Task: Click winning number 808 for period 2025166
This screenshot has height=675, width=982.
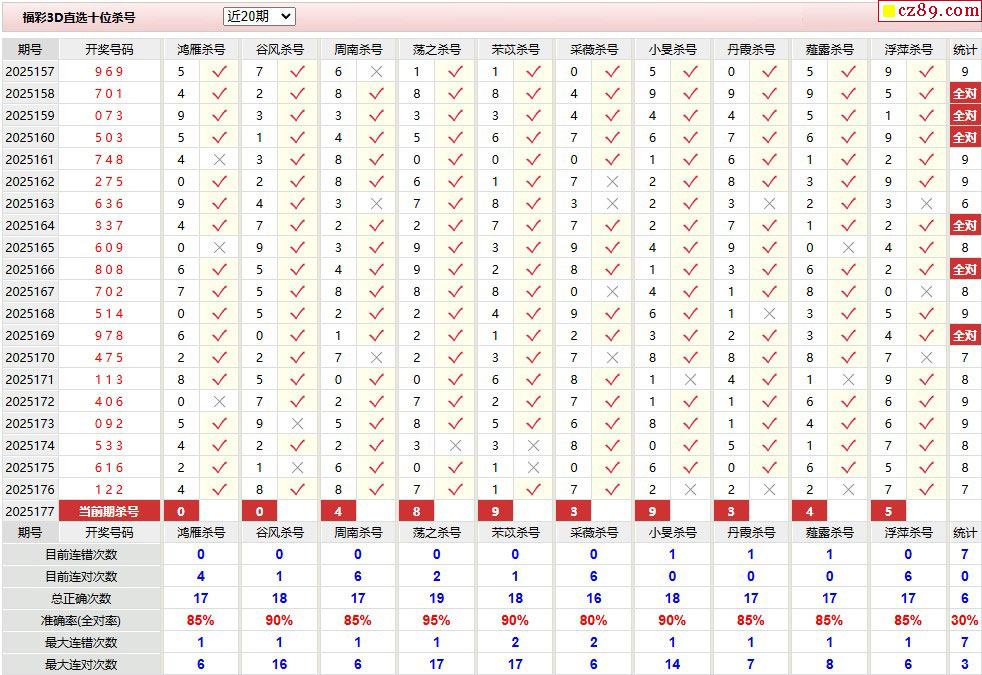Action: pos(109,270)
